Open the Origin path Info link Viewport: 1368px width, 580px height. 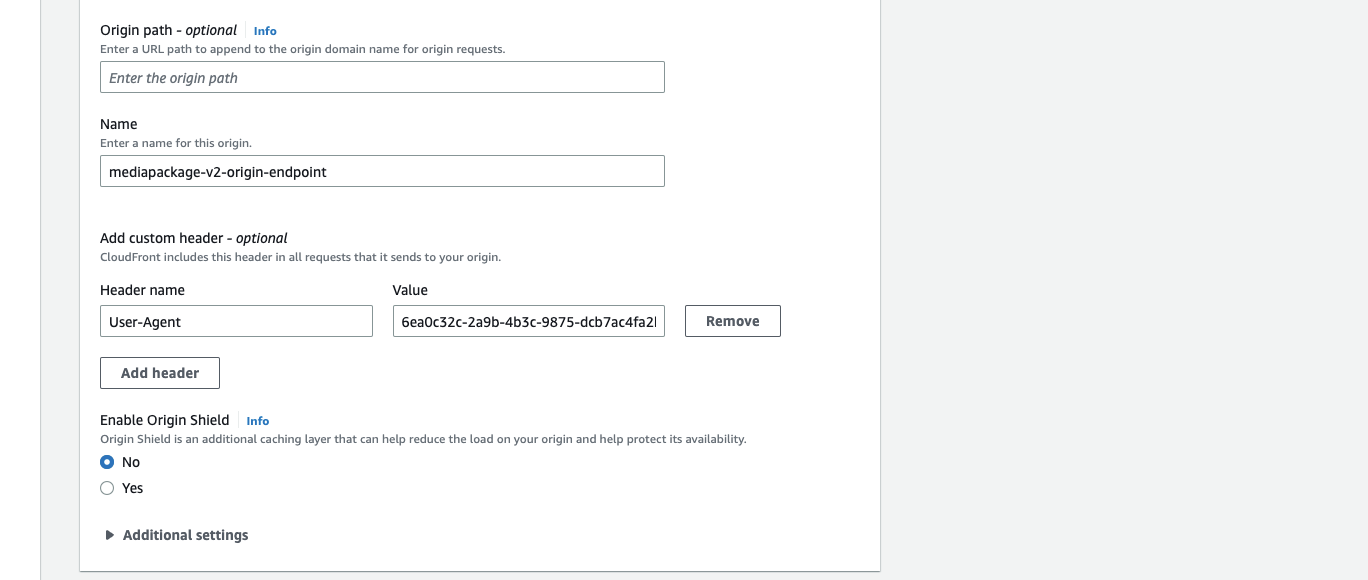(264, 31)
